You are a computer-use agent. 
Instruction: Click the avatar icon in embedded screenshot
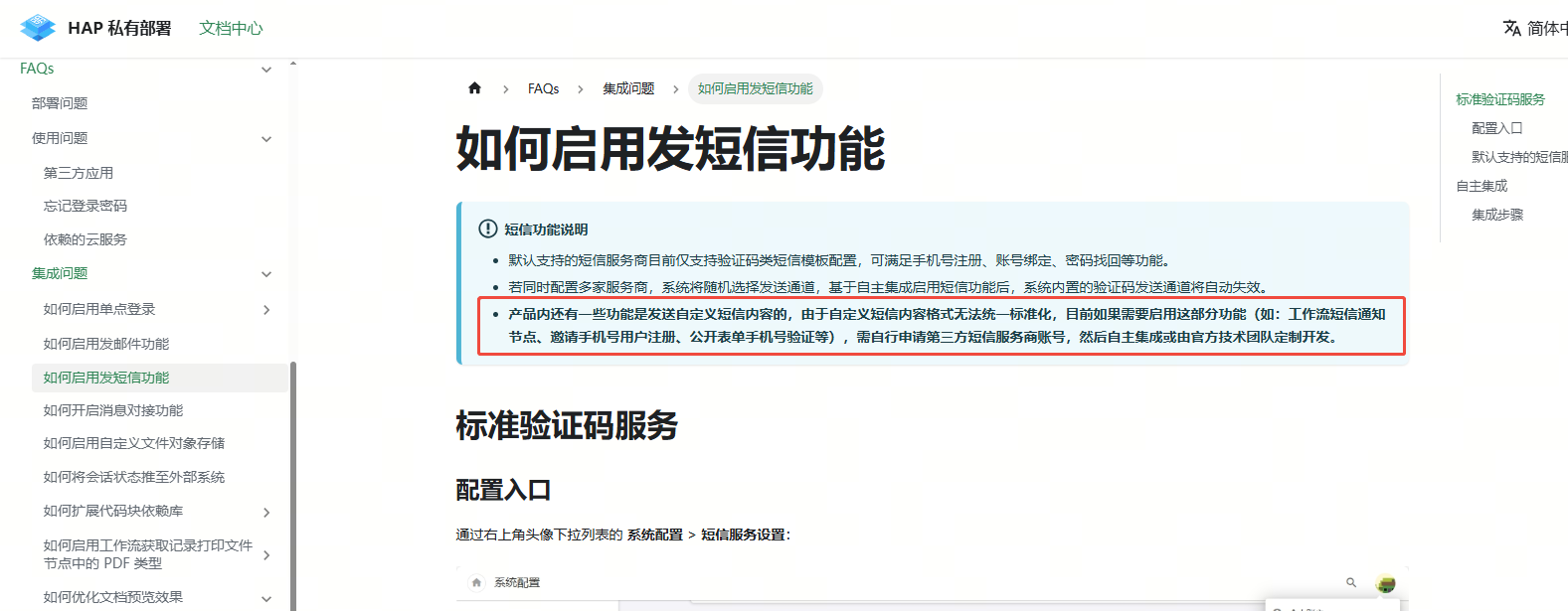tap(1386, 583)
